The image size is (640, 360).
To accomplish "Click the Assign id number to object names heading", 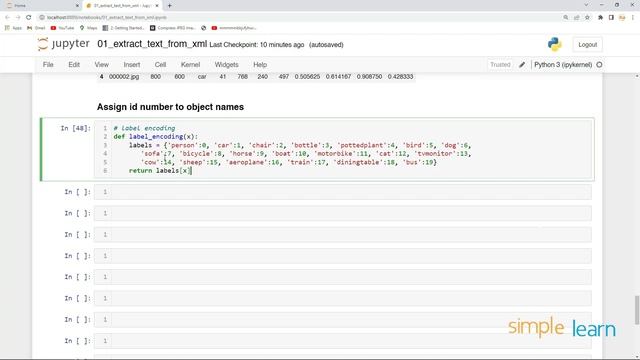I will click(170, 107).
